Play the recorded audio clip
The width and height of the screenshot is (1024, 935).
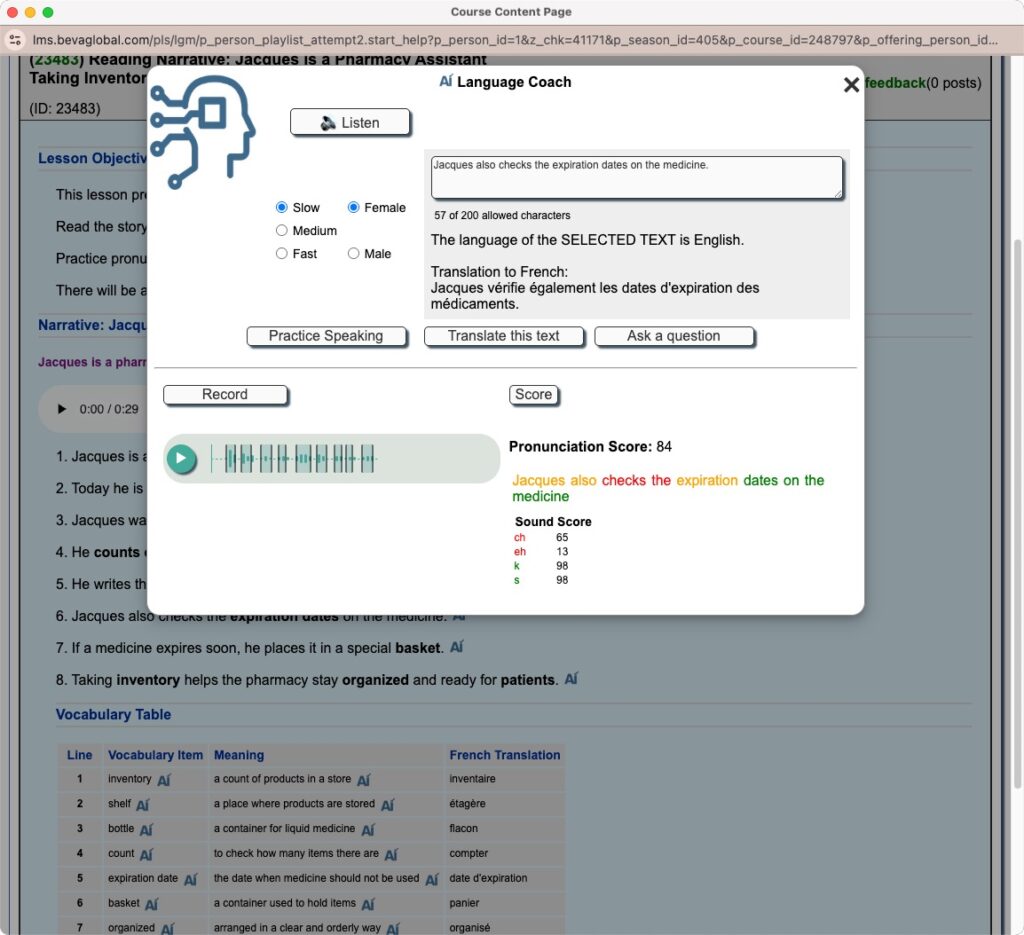[x=182, y=458]
